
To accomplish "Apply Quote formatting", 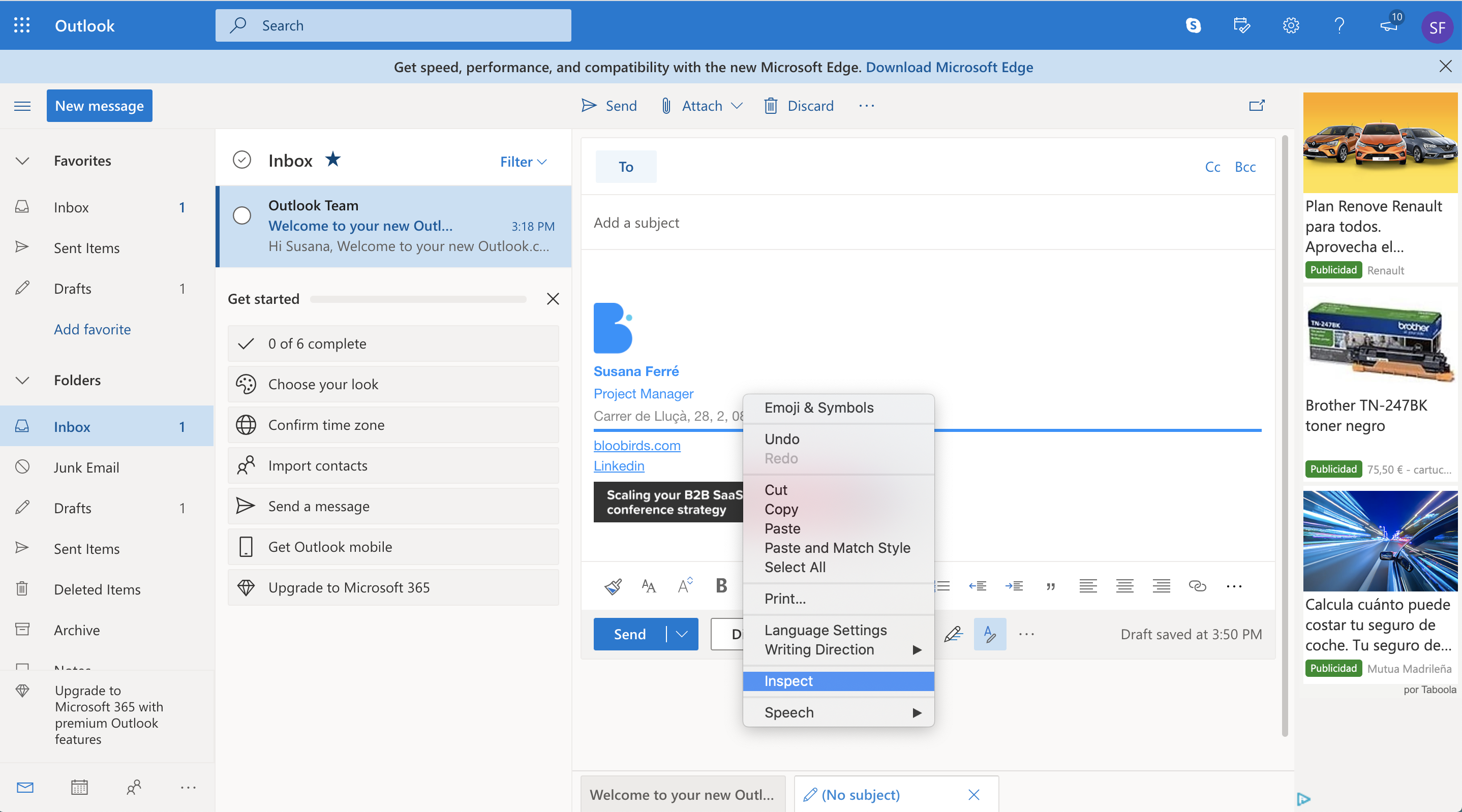I will tap(1051, 587).
